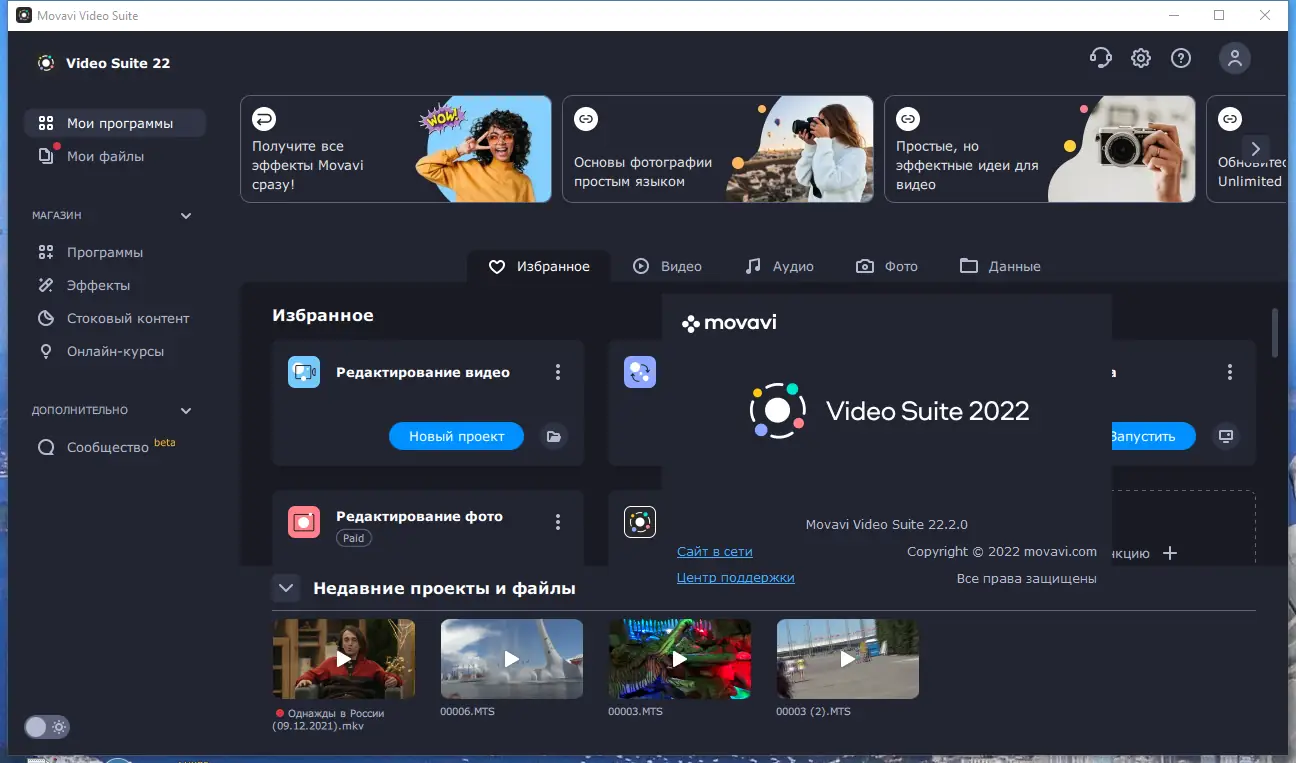
Task: Open the Movavi screen recorder icon
Action: 640,521
